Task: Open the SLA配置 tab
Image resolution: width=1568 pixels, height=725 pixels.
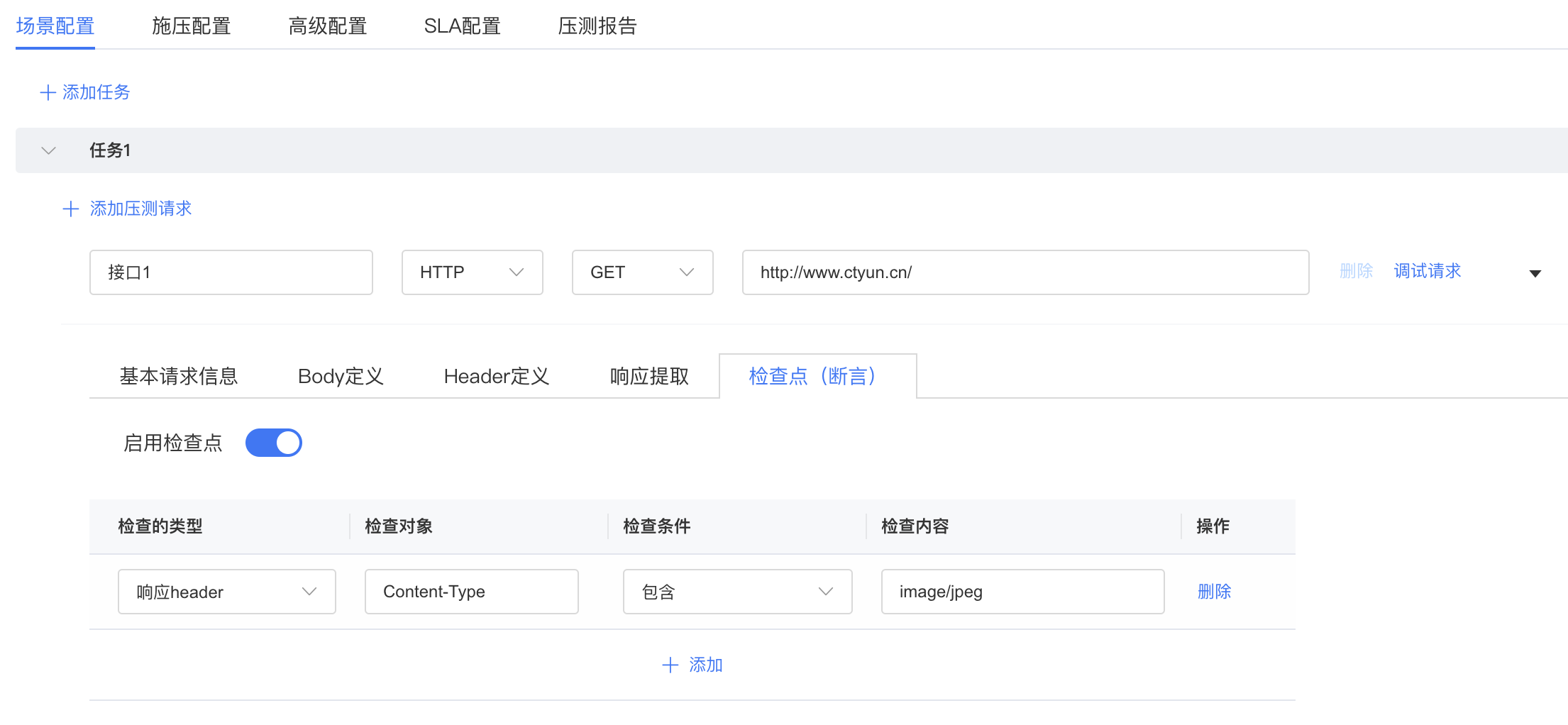Action: click(462, 26)
